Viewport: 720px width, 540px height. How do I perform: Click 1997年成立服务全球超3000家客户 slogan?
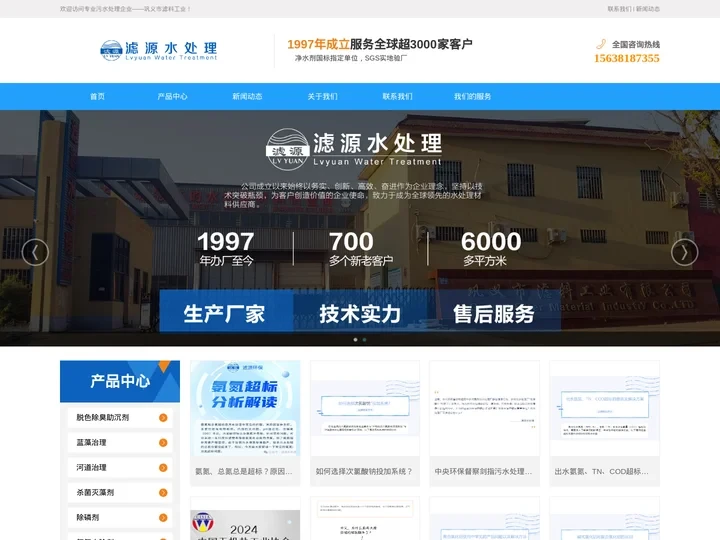tap(380, 45)
